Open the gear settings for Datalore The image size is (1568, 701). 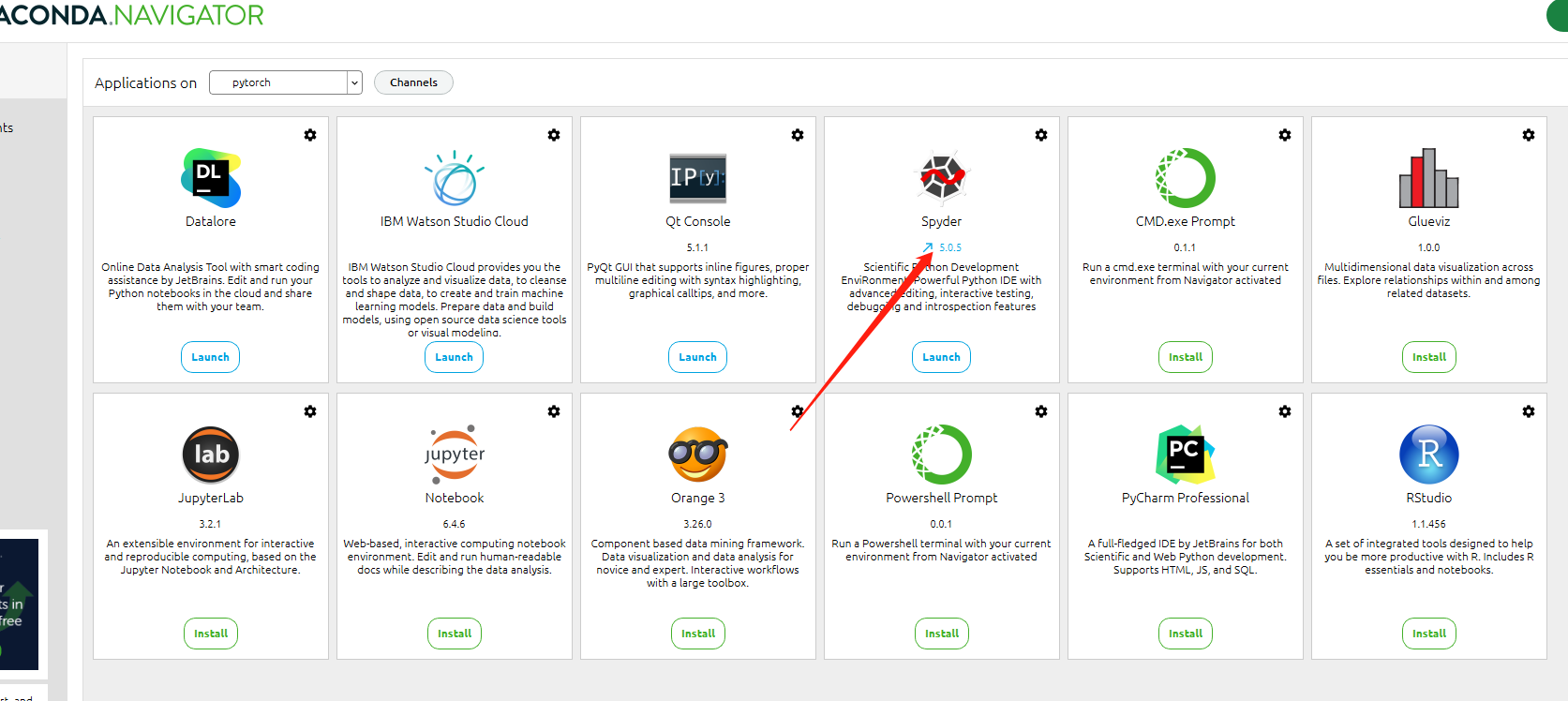click(310, 135)
